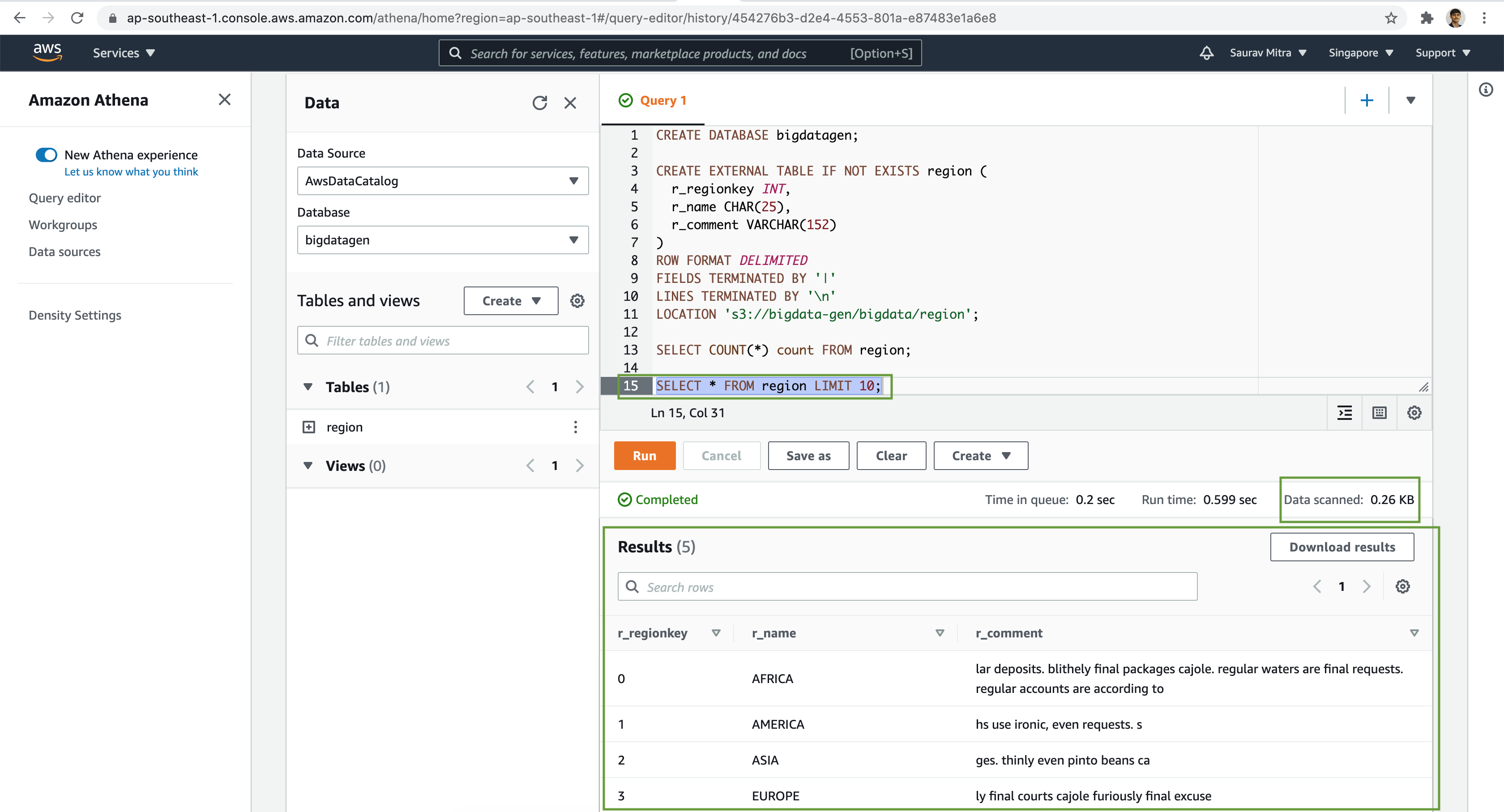The height and width of the screenshot is (812, 1504).
Task: Click the format query icon
Action: point(1345,413)
